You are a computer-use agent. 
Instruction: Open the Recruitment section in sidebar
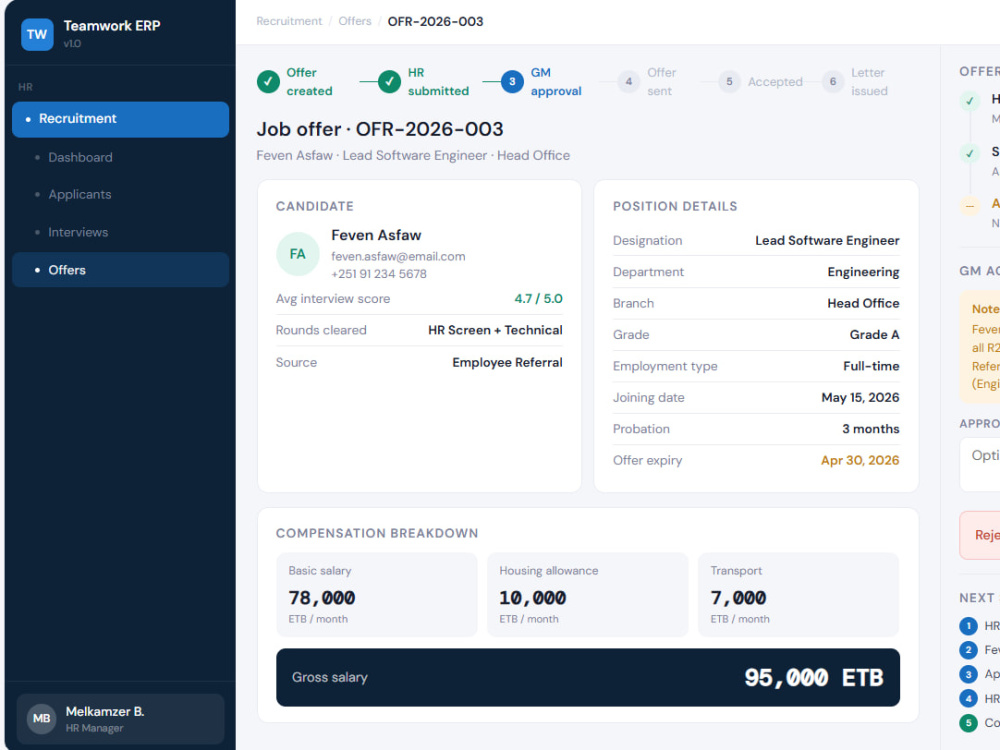click(121, 119)
